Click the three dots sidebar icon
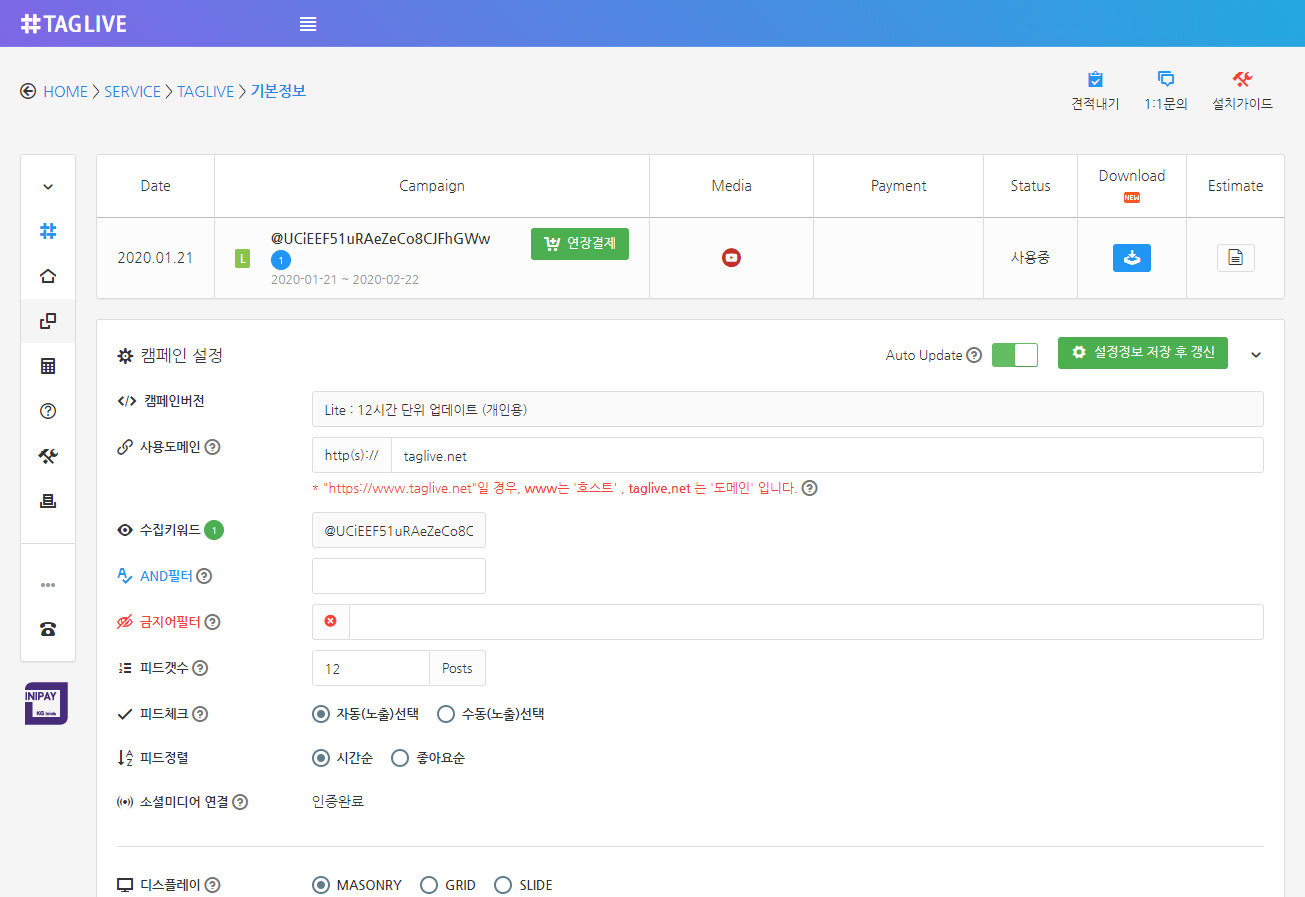The height and width of the screenshot is (897, 1305). pyautogui.click(x=48, y=584)
